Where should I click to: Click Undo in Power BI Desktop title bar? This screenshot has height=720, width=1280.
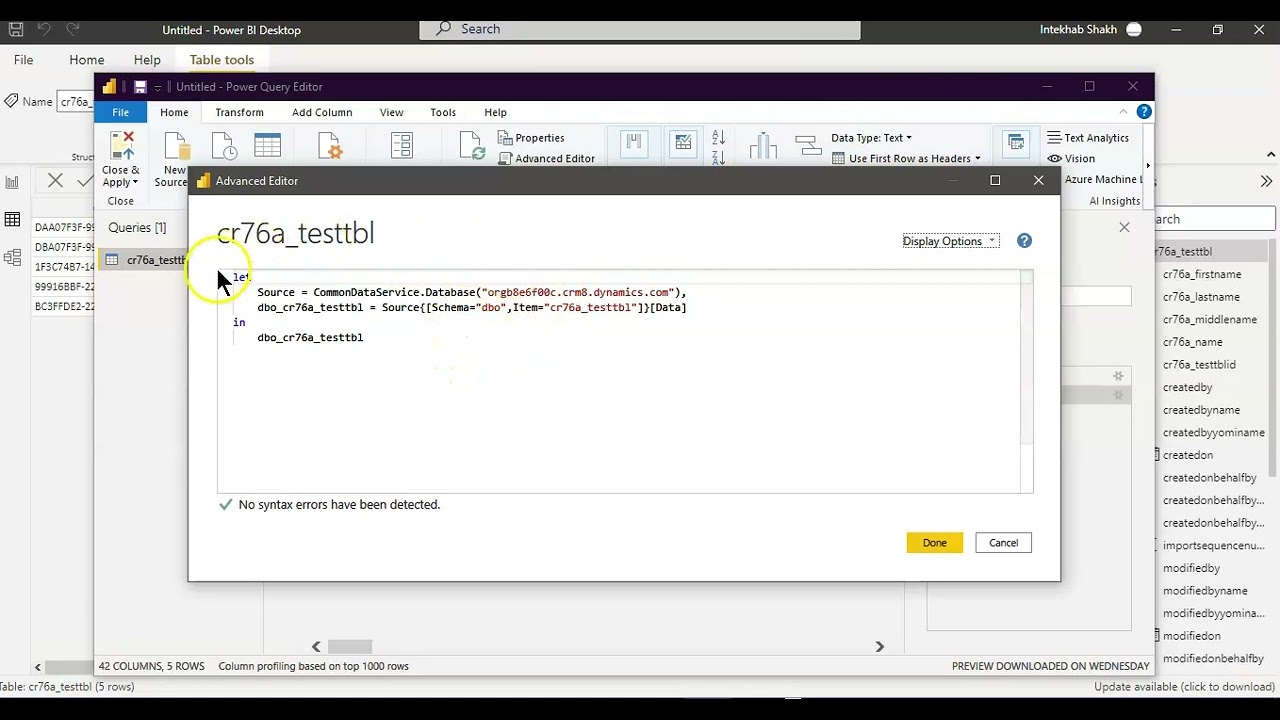44,30
